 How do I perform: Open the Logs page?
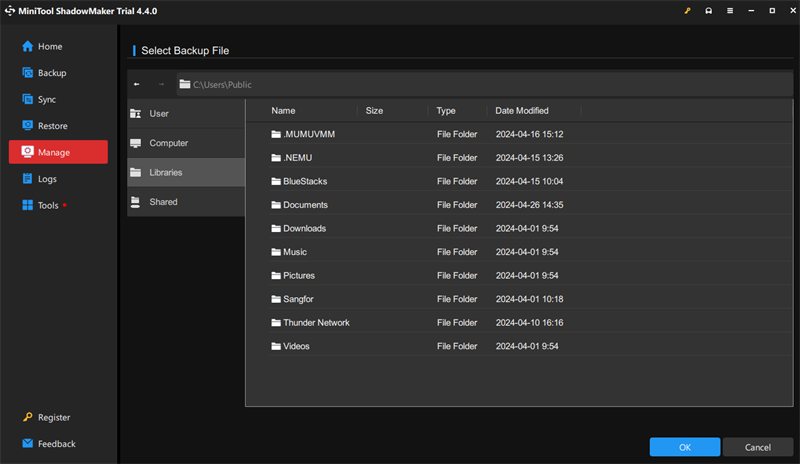point(39,179)
